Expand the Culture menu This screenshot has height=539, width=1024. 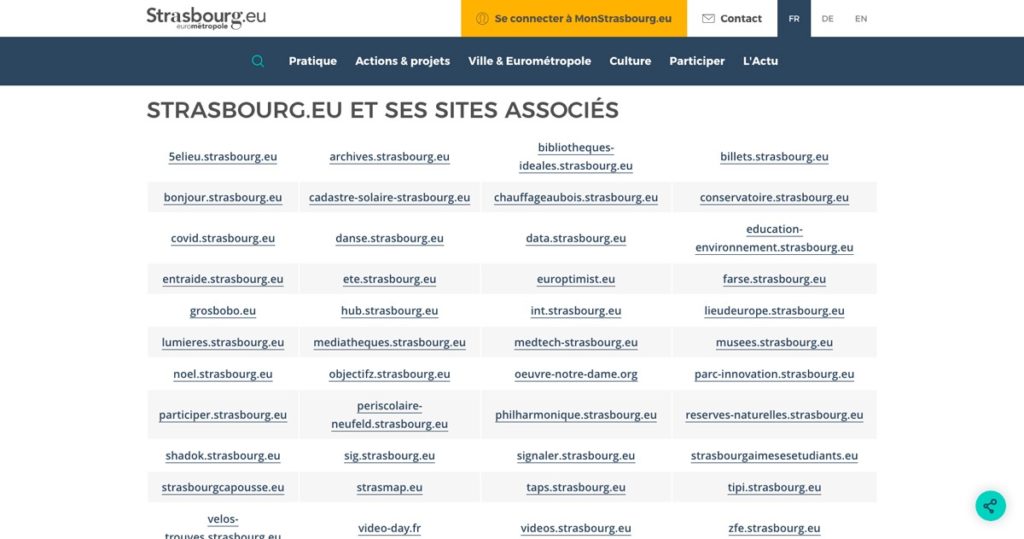(630, 61)
